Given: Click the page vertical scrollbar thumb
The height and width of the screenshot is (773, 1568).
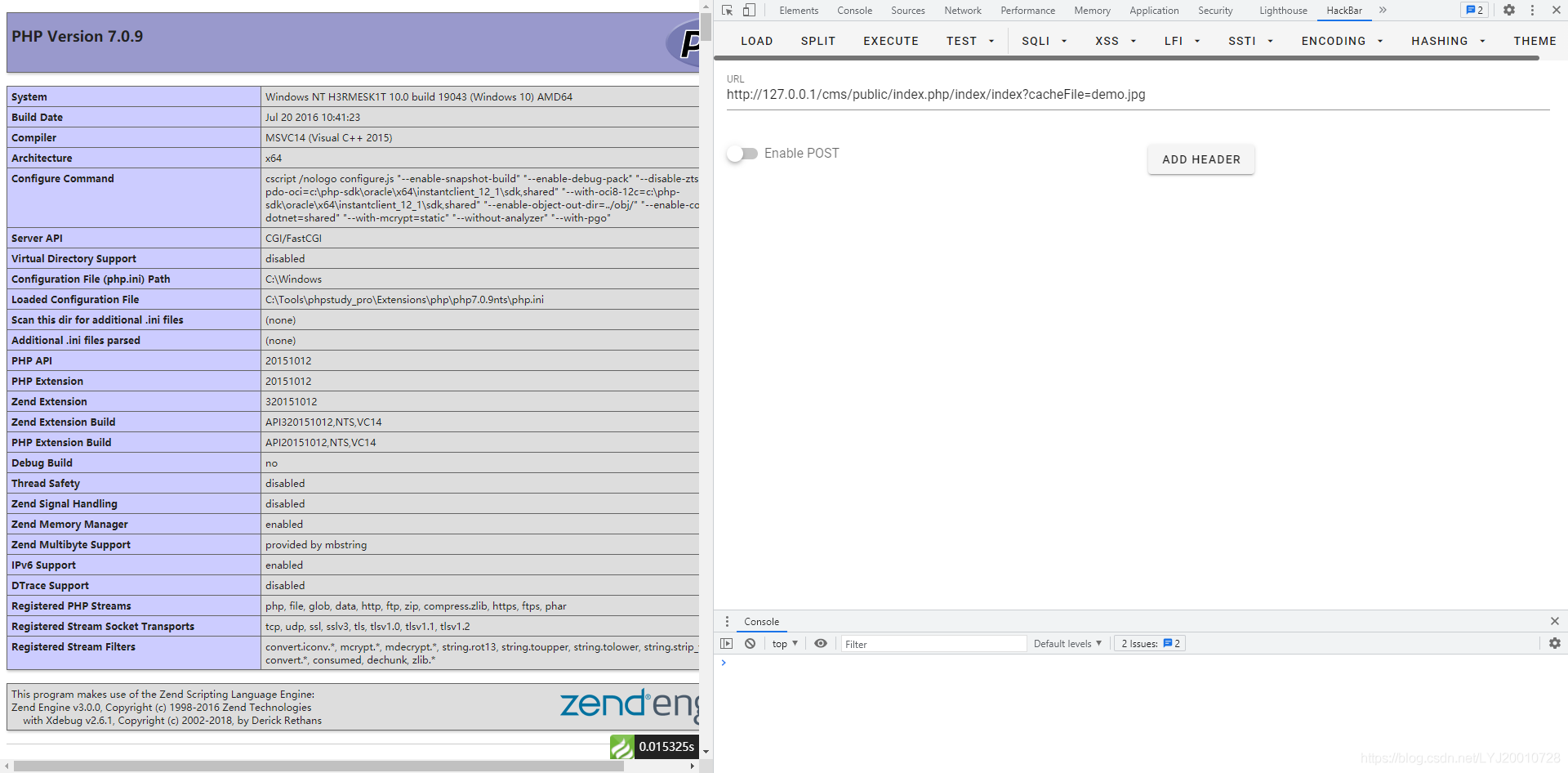Looking at the screenshot, I should [706, 27].
